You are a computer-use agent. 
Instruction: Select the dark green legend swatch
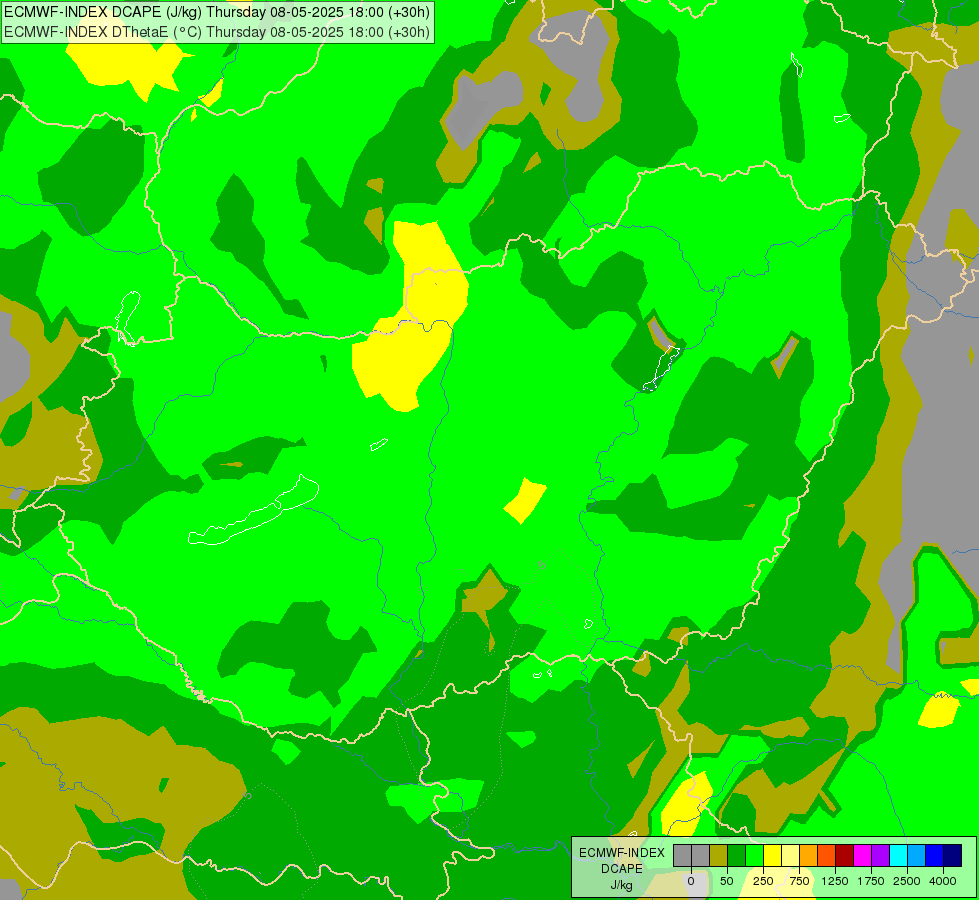point(737,855)
